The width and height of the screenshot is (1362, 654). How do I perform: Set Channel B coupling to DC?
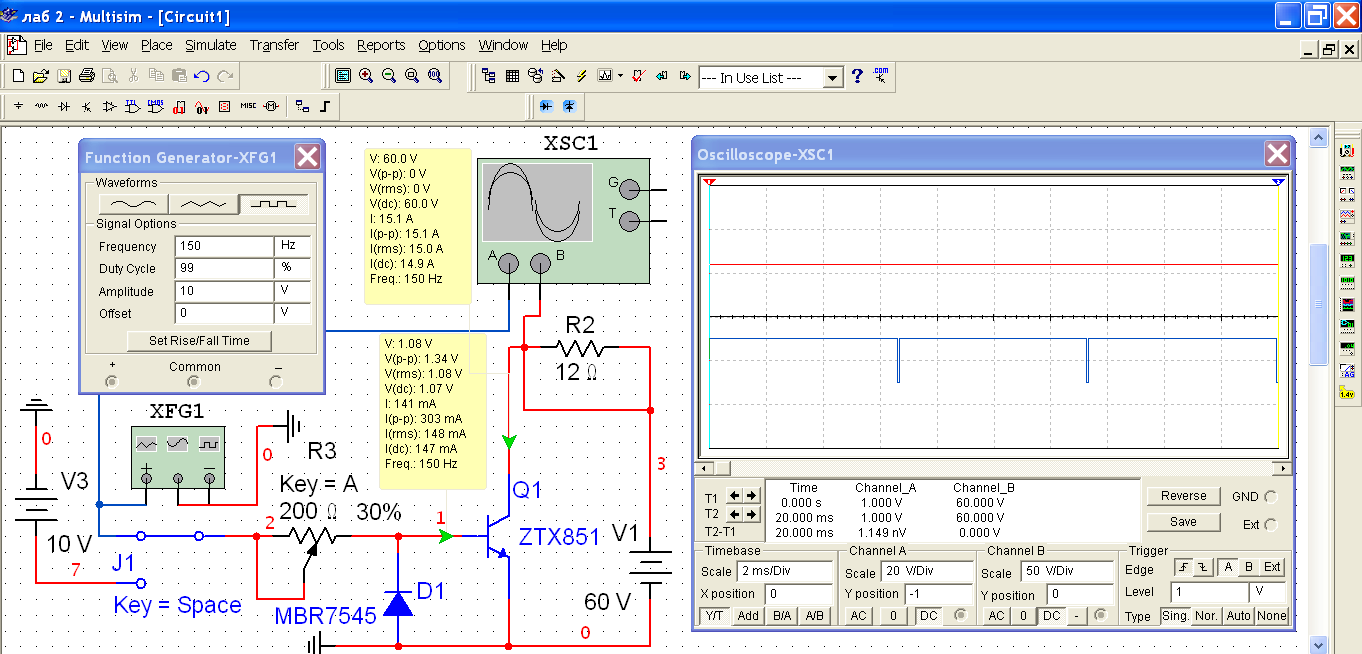coord(1051,616)
